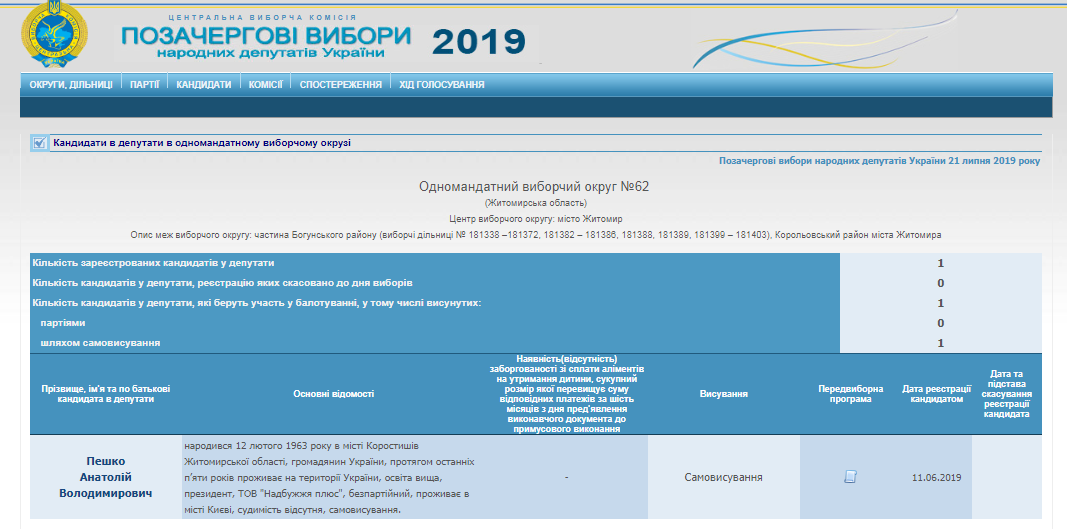Open the candidate's election program document icon
Image resolution: width=1067 pixels, height=529 pixels.
[850, 477]
